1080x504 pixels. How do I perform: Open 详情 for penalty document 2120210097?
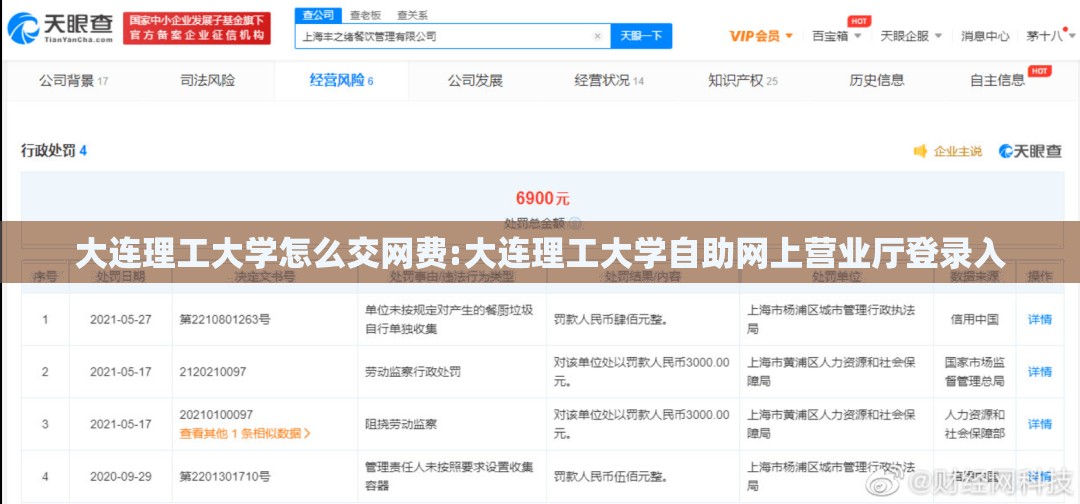tap(1039, 372)
